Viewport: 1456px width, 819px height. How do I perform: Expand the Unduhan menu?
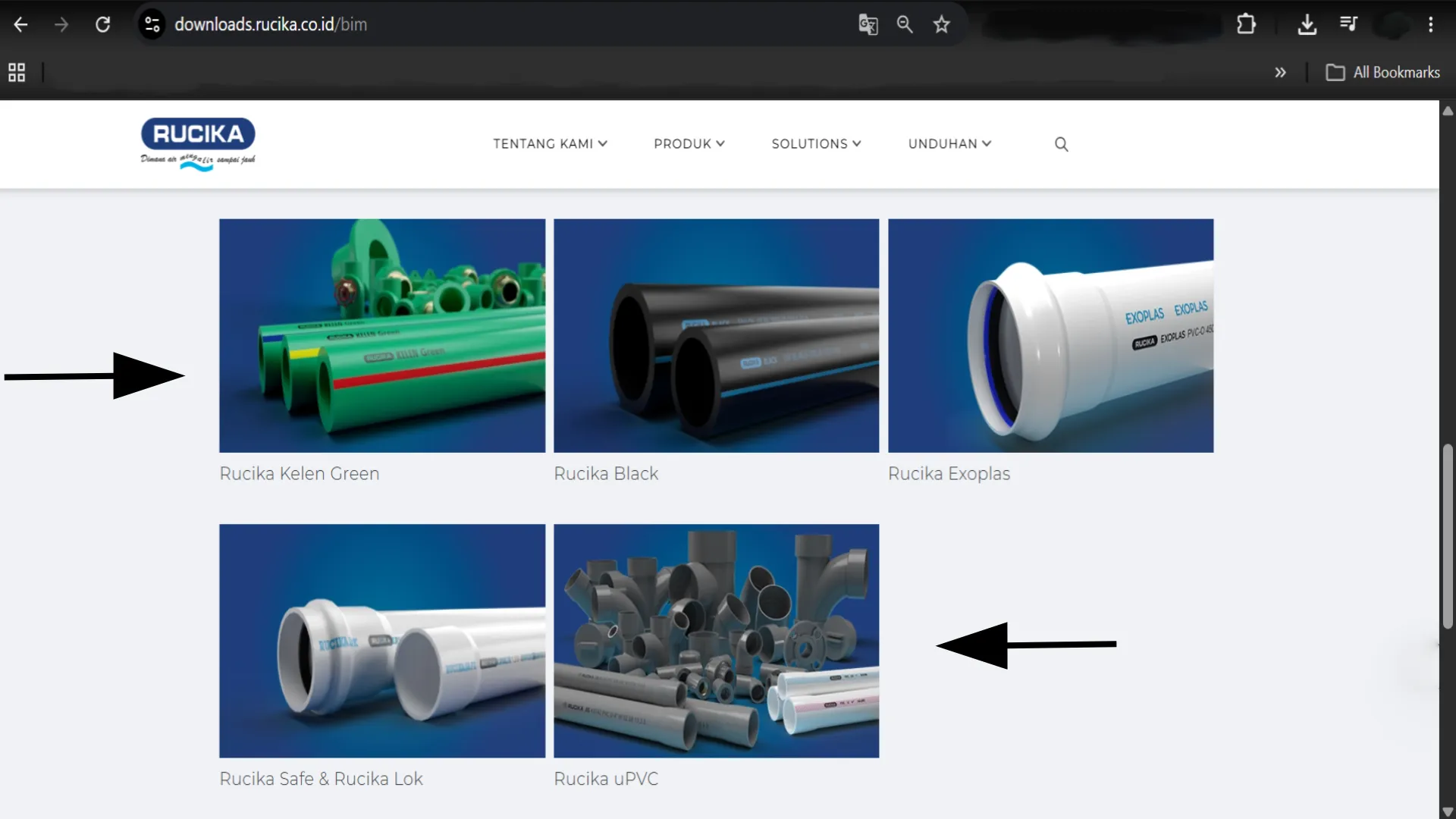949,143
